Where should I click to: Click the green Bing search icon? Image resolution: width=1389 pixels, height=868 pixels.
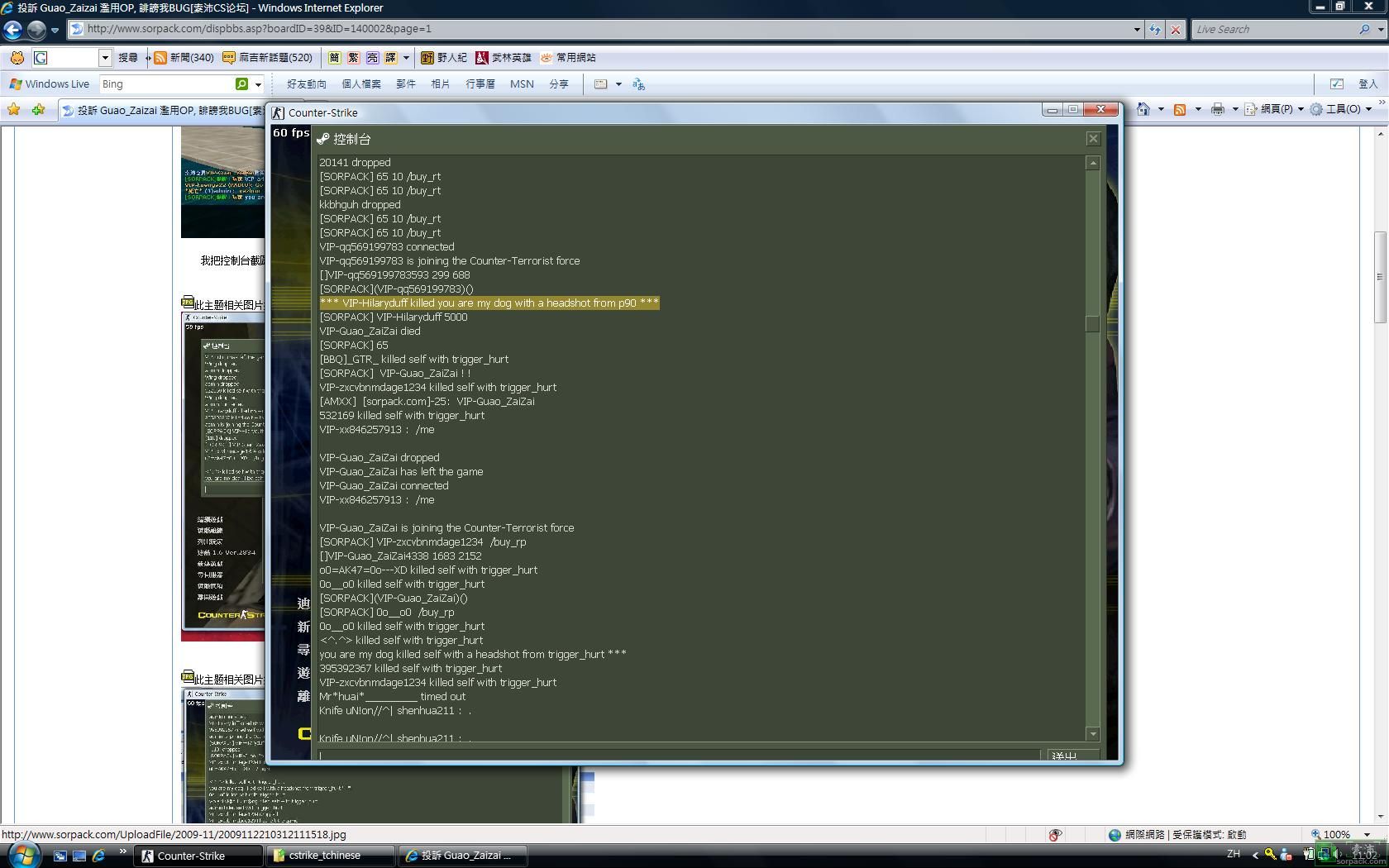(x=241, y=84)
